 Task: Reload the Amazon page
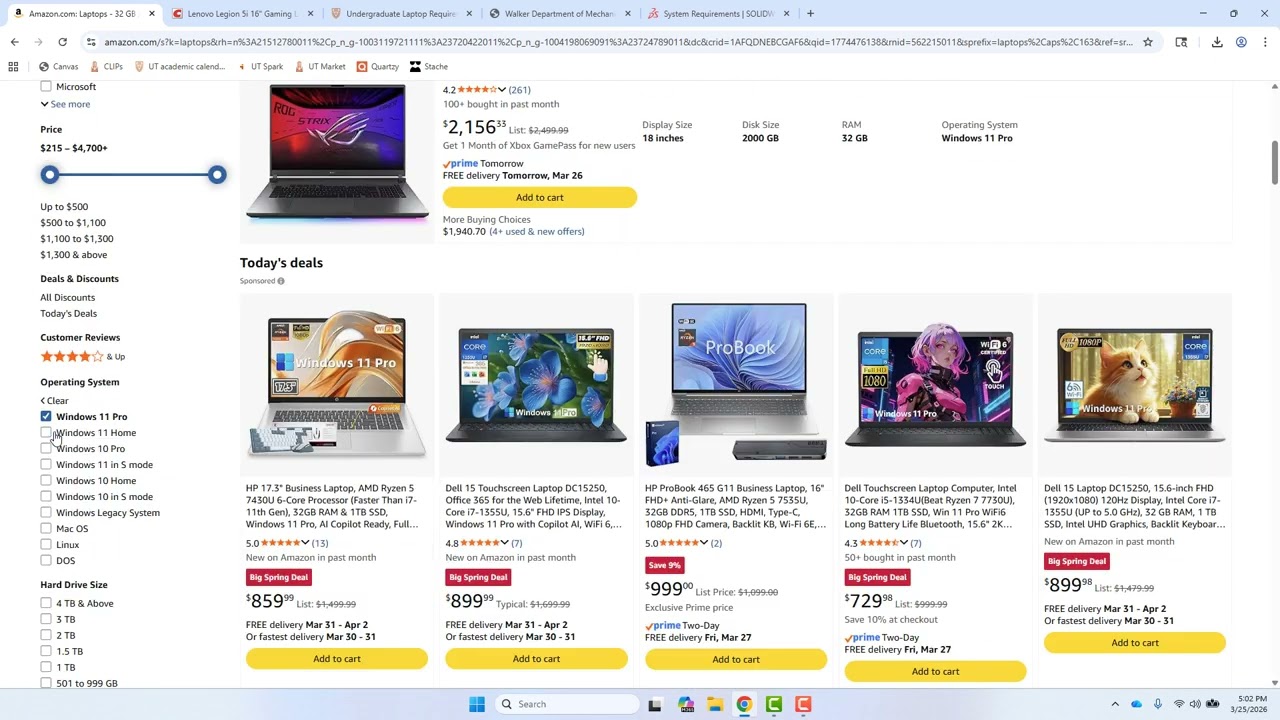(x=62, y=42)
